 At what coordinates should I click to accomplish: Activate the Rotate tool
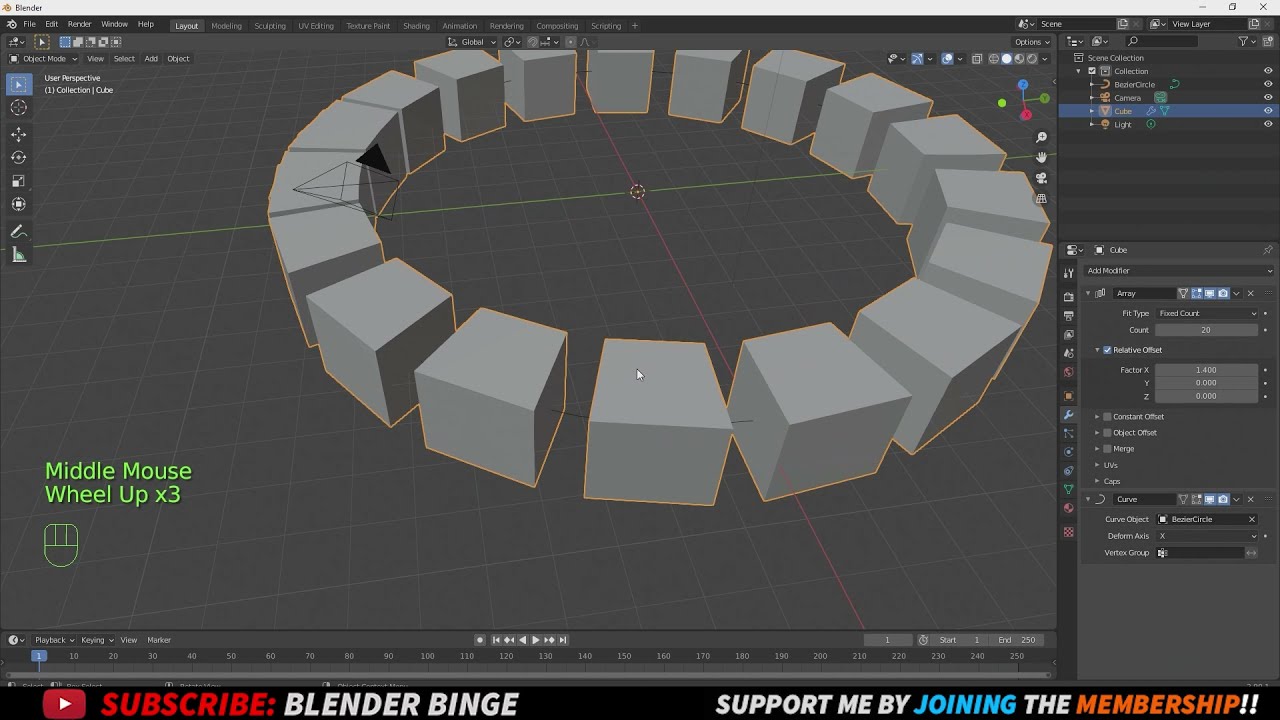[x=18, y=157]
